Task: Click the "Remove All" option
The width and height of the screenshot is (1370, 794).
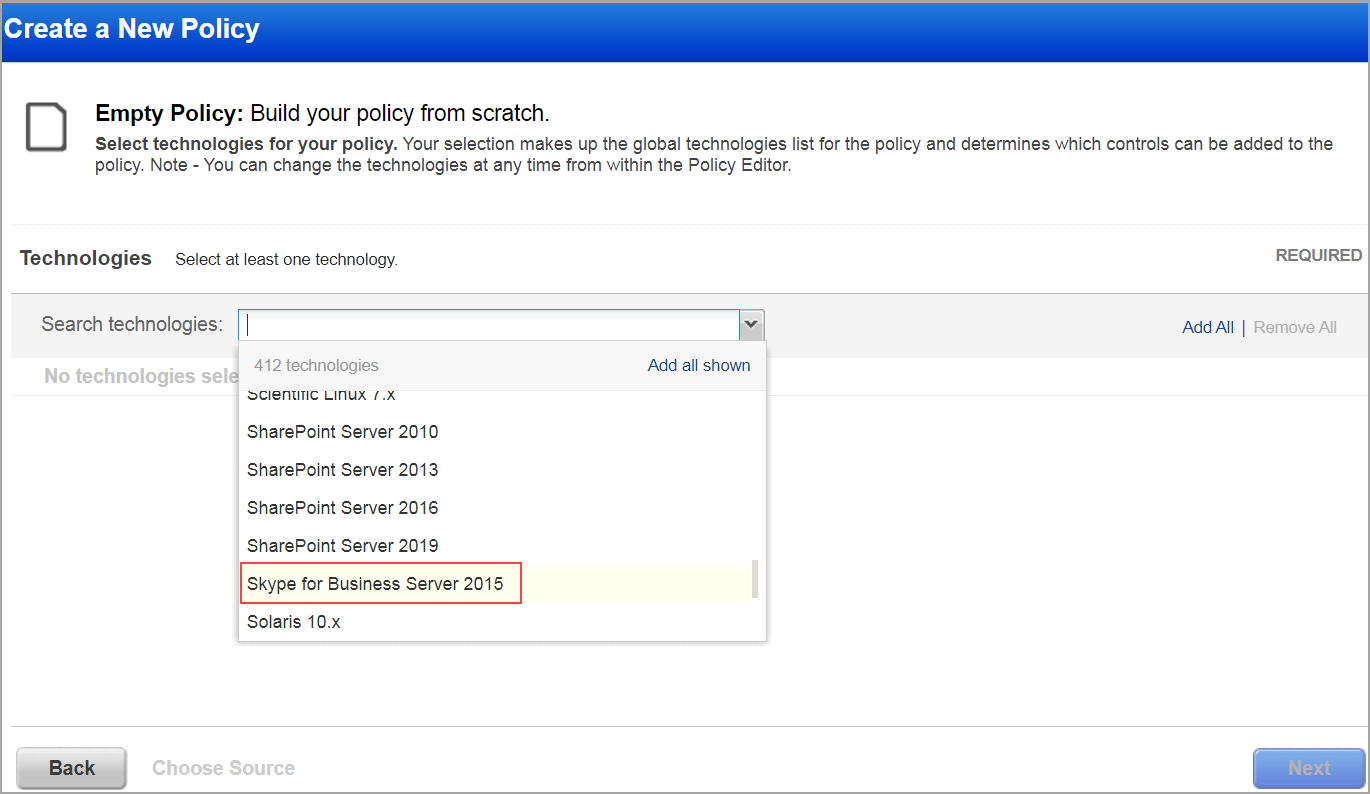Action: click(x=1294, y=327)
